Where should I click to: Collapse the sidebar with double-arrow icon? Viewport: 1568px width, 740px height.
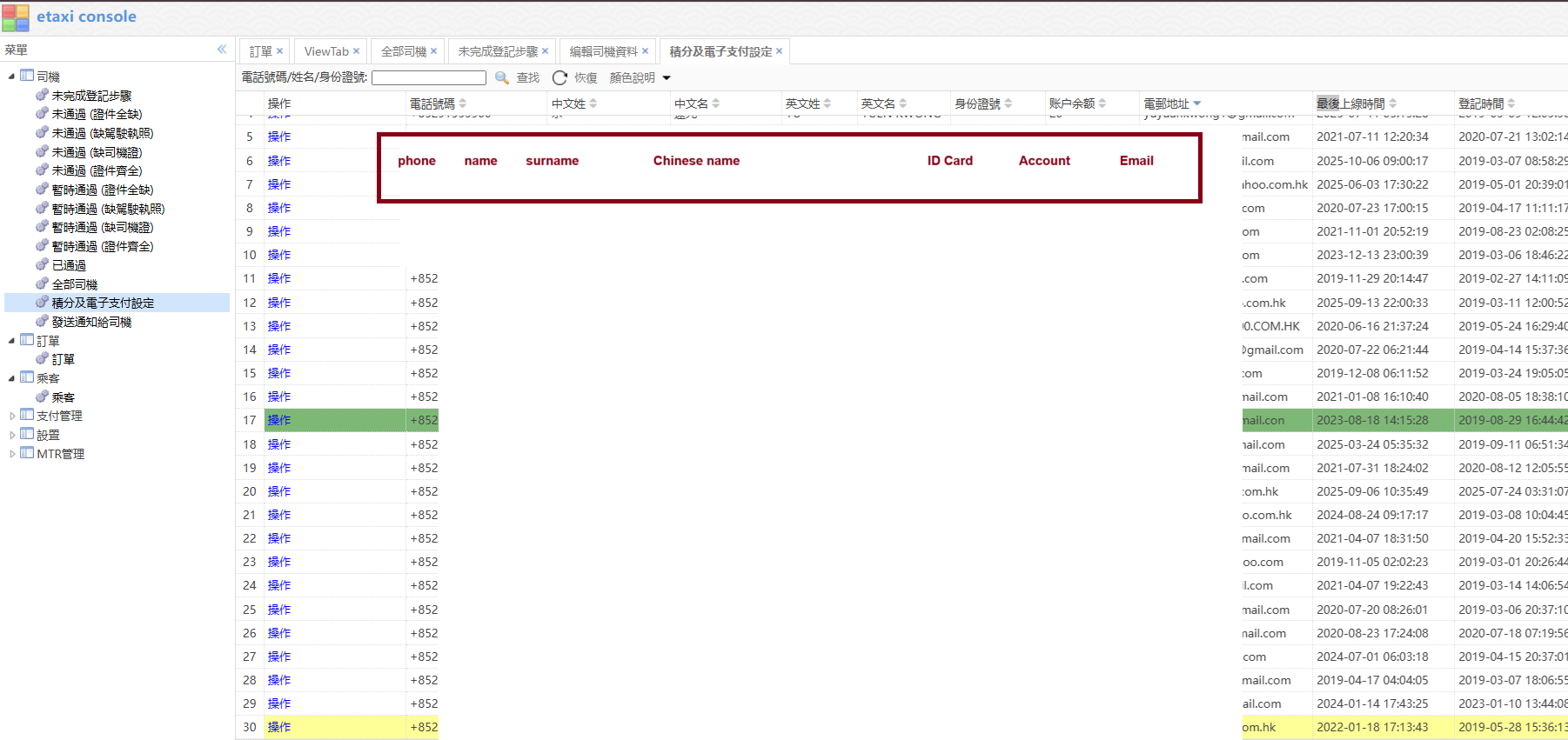(222, 50)
